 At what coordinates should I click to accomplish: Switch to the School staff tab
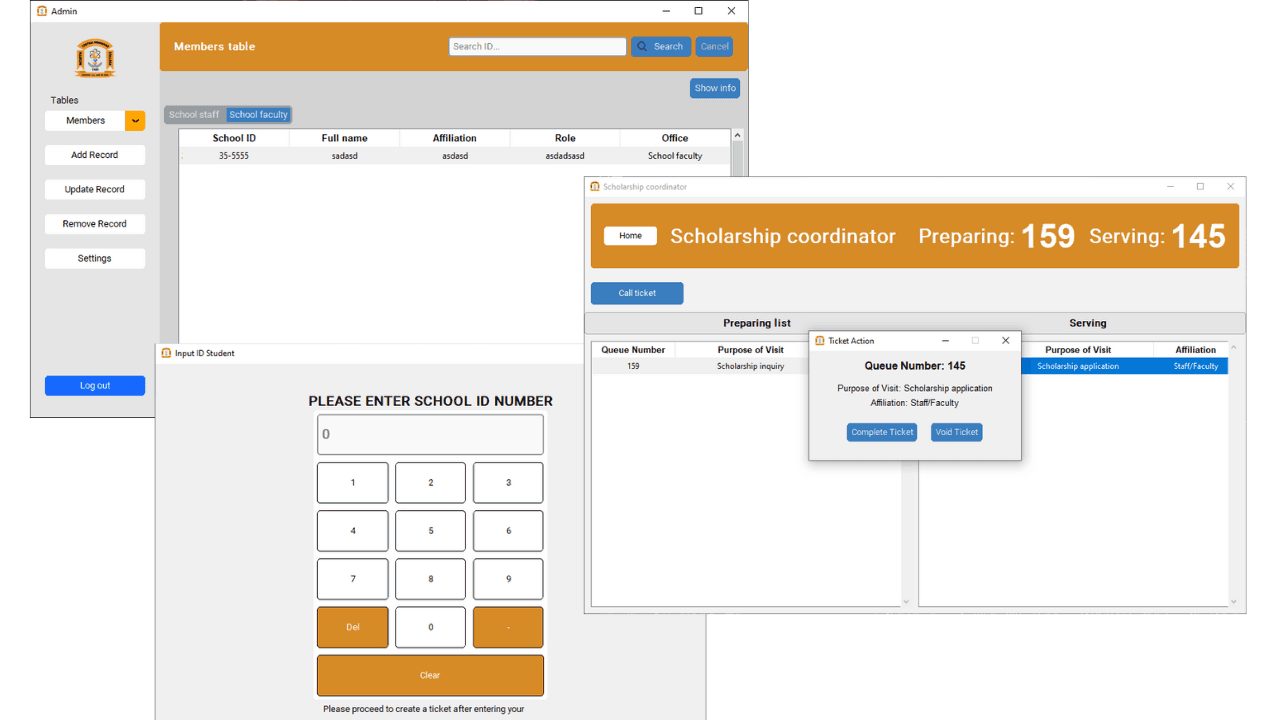click(x=193, y=114)
